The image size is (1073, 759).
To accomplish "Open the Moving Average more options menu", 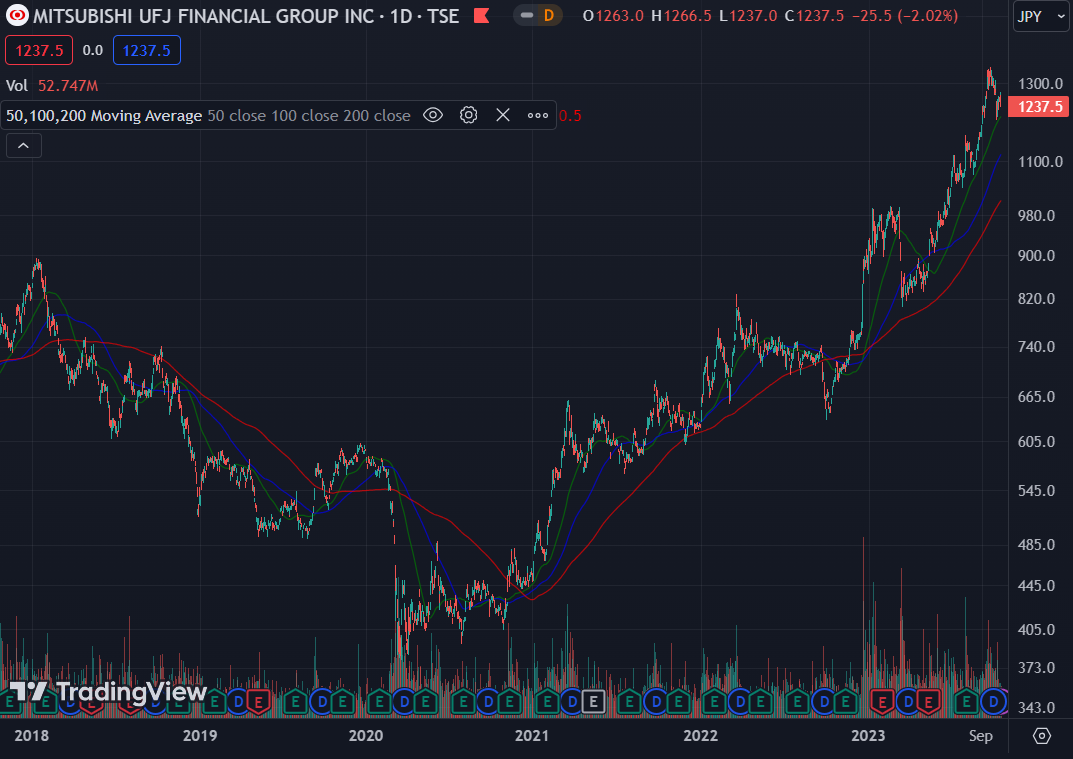I will click(x=538, y=115).
